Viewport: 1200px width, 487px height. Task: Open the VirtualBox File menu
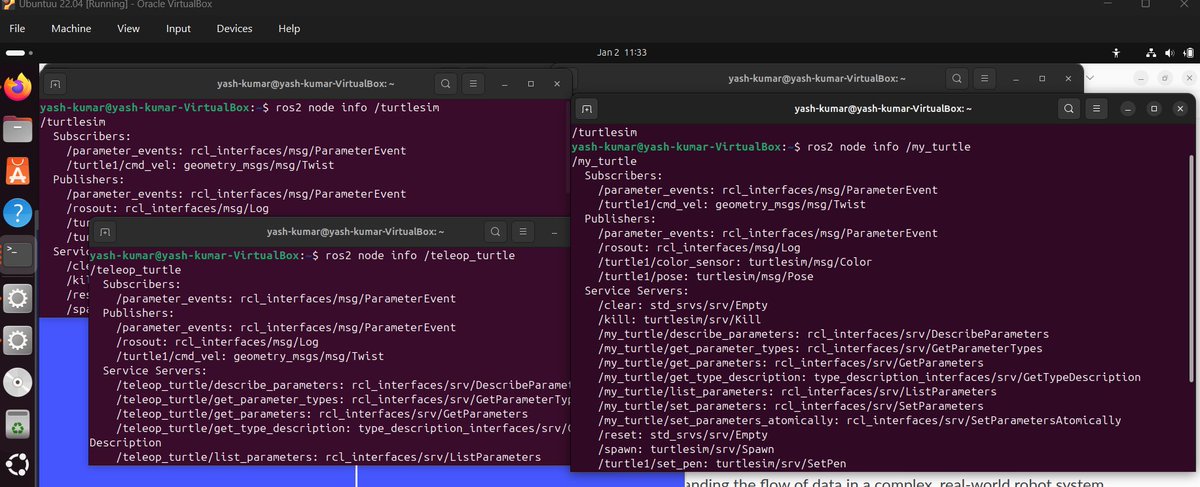tap(19, 29)
